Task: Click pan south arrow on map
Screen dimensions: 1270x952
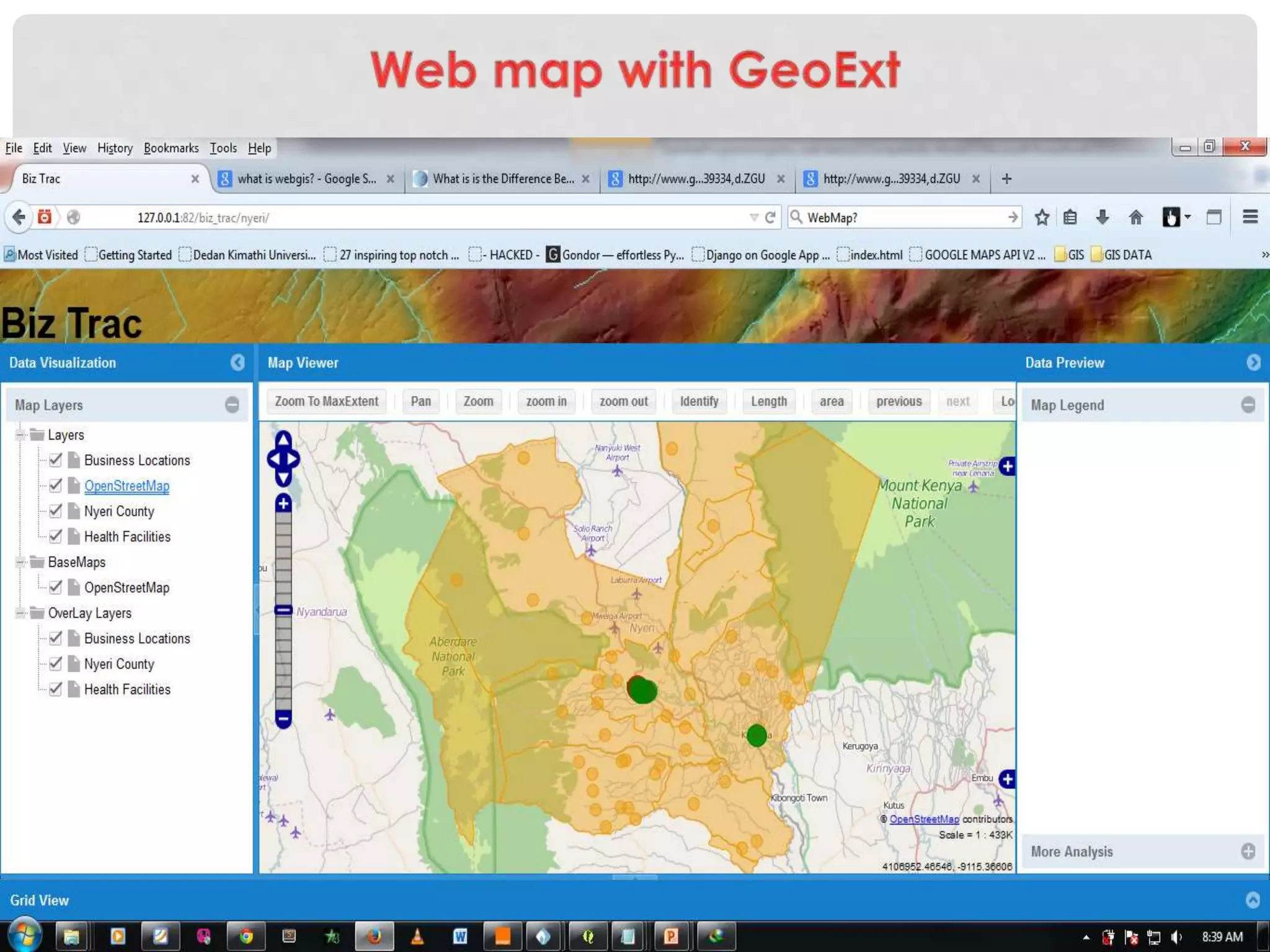Action: [283, 478]
